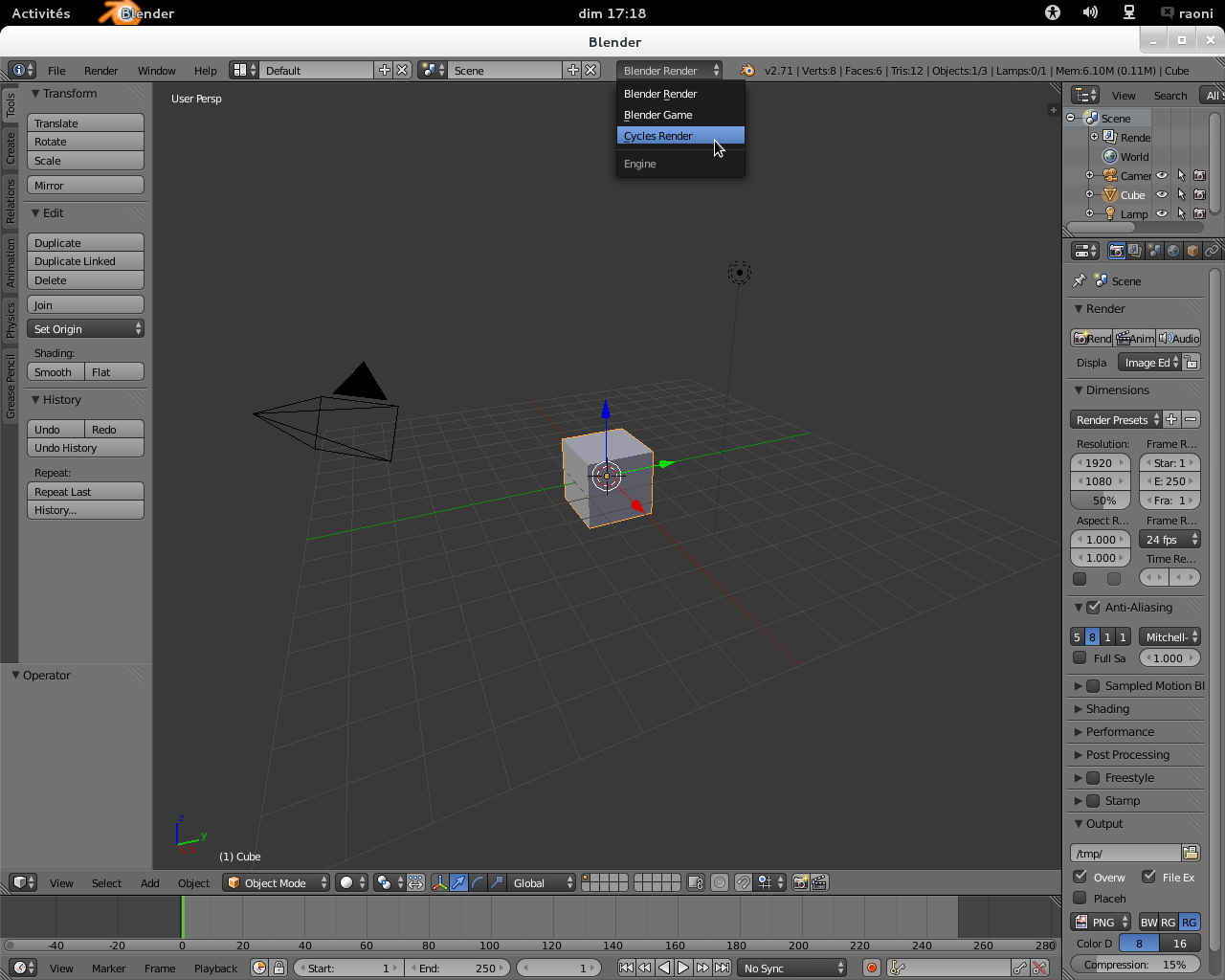Click the Delete button in Edit panel
Image resolution: width=1225 pixels, height=980 pixels.
coord(85,280)
